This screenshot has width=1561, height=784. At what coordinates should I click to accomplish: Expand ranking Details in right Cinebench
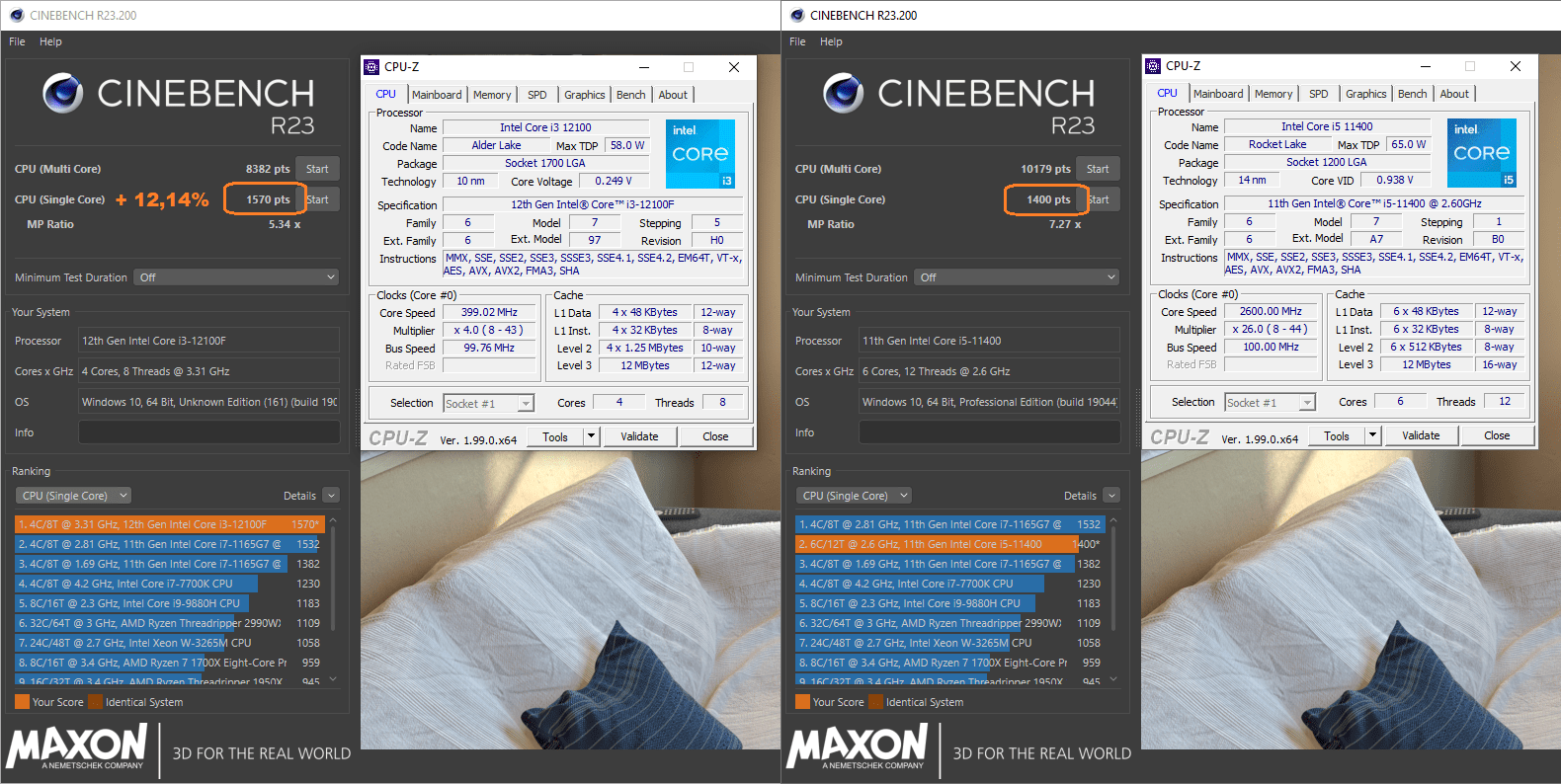1111,496
